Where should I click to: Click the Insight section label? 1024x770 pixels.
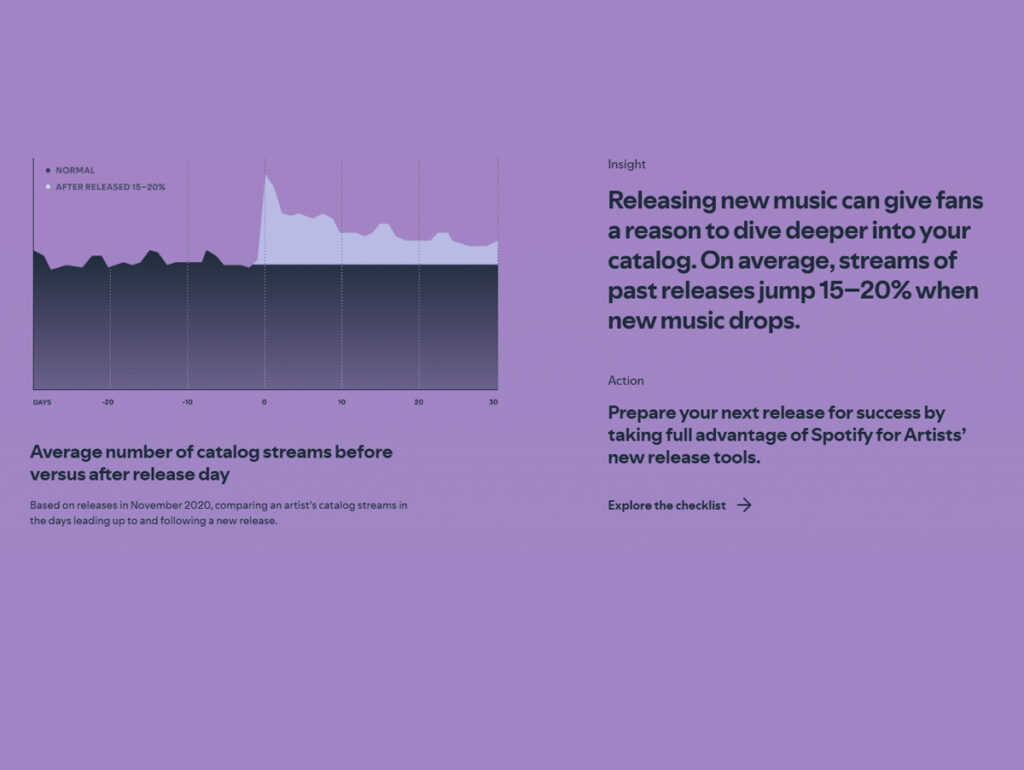[x=627, y=164]
